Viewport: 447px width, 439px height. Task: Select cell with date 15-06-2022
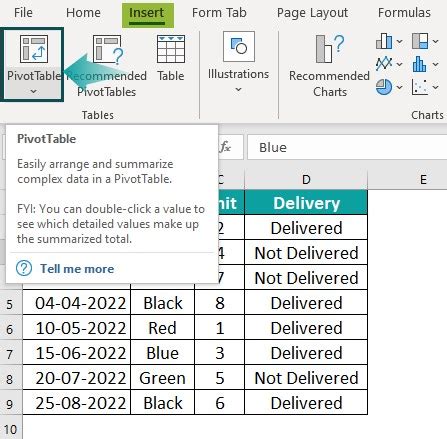[77, 353]
